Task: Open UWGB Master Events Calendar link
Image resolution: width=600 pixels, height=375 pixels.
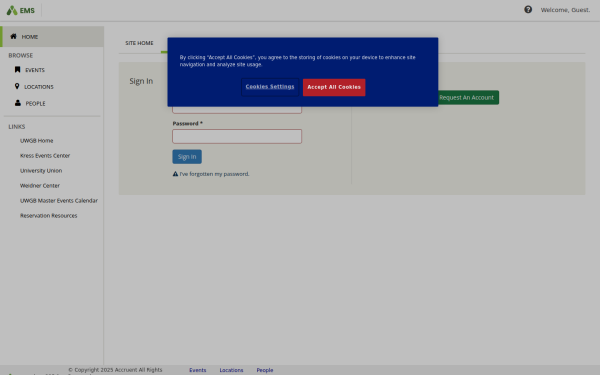Action: pyautogui.click(x=59, y=201)
